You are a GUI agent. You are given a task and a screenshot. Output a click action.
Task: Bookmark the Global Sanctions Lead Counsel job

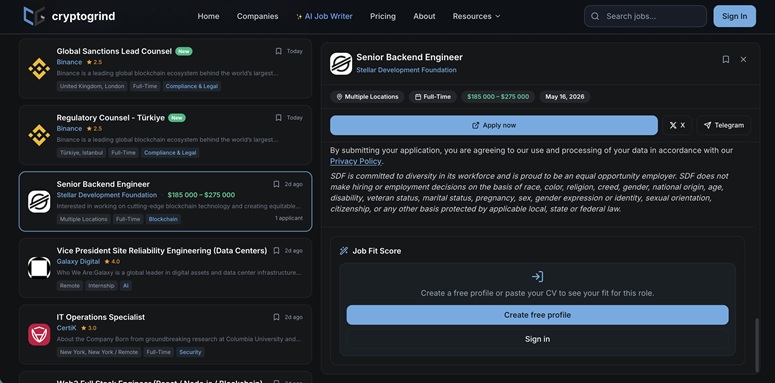(278, 51)
